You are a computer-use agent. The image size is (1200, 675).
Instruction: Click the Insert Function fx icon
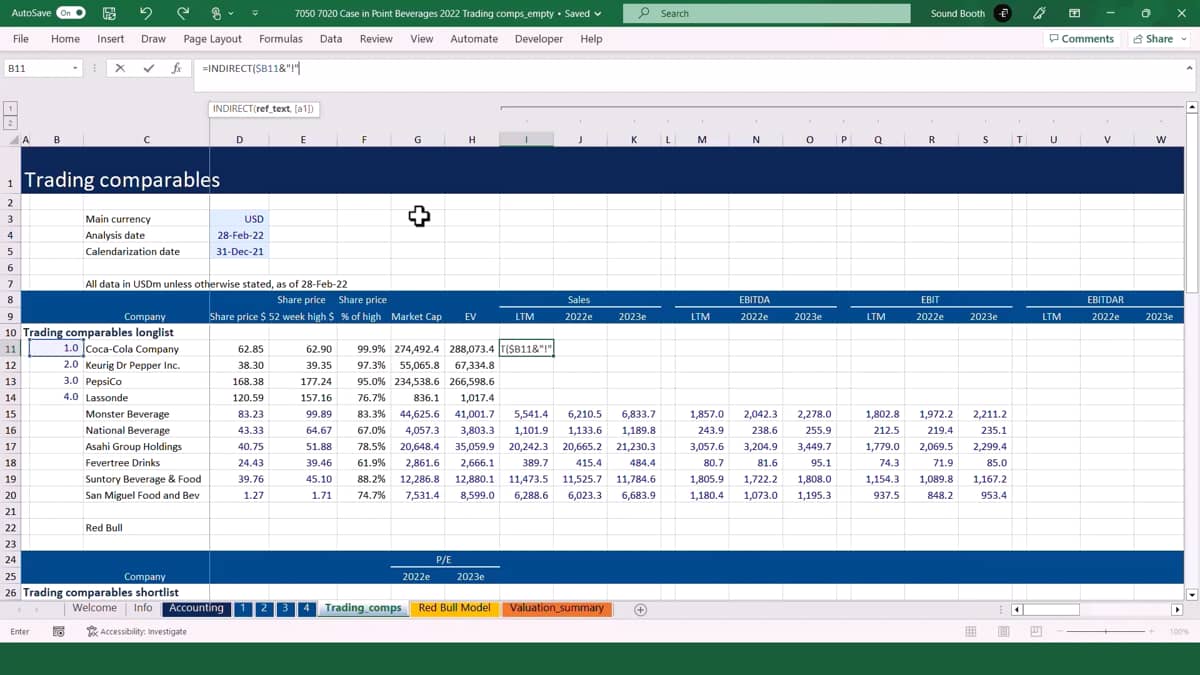176,68
